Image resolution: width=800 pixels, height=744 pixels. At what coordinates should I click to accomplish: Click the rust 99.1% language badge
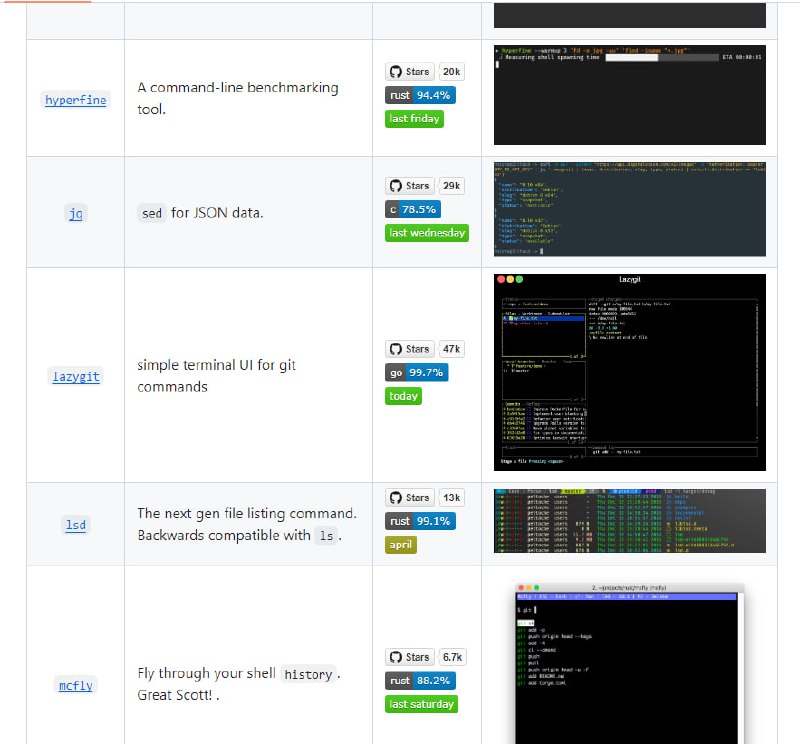tap(420, 521)
